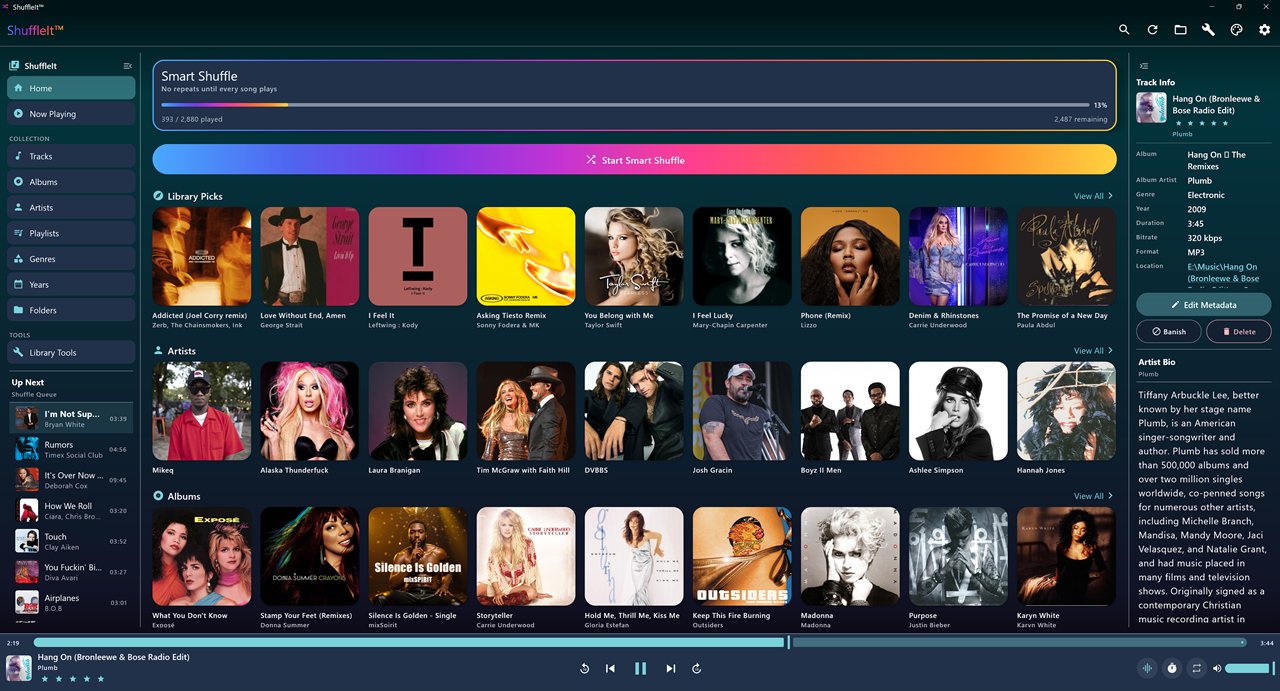Screen dimensions: 1280x691
Task: Click the Delete track button
Action: (1239, 331)
